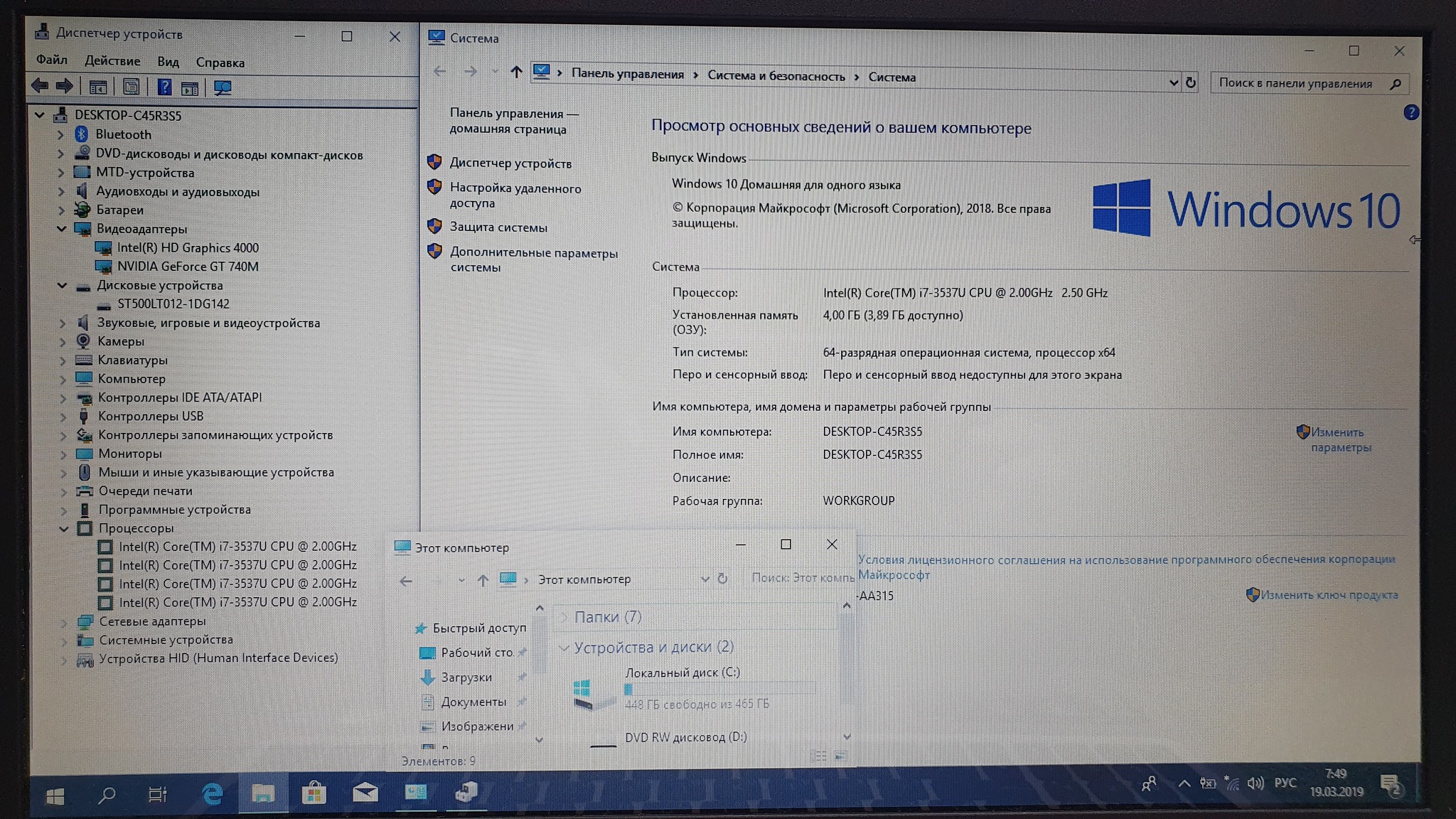Click the scan for hardware changes toolbar icon
The height and width of the screenshot is (819, 1456).
(223, 87)
